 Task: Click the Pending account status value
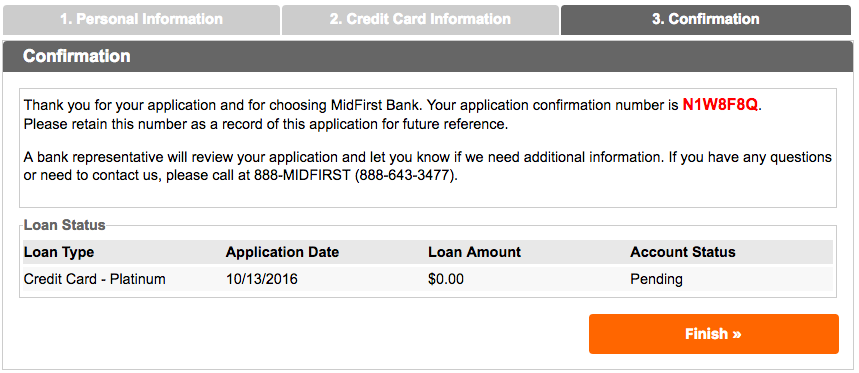tap(656, 279)
